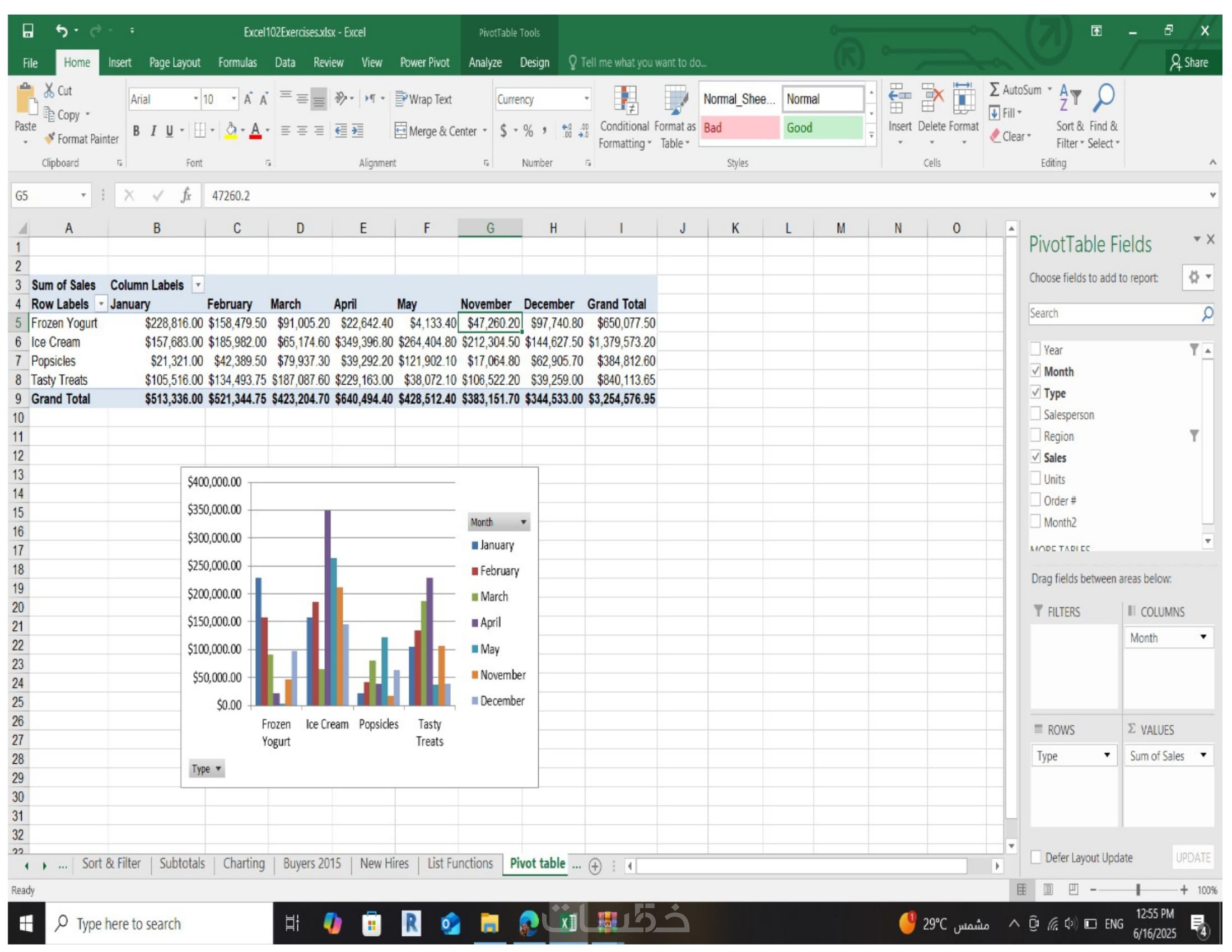Click the Format Painter brush icon
The width and height of the screenshot is (1232, 952).
coord(50,138)
